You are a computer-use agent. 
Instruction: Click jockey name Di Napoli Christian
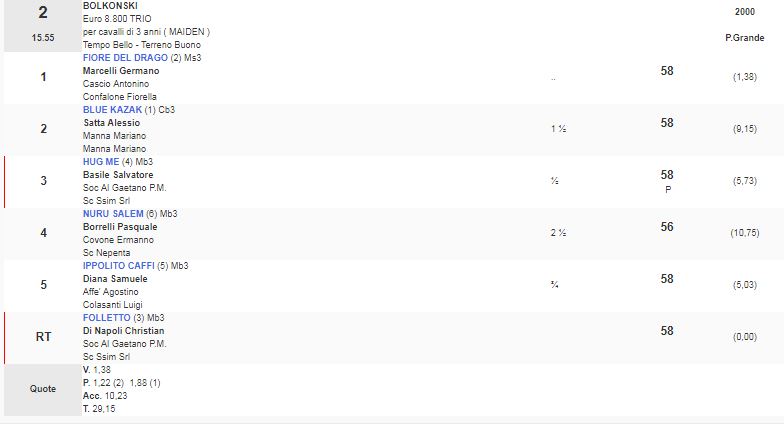(123, 331)
